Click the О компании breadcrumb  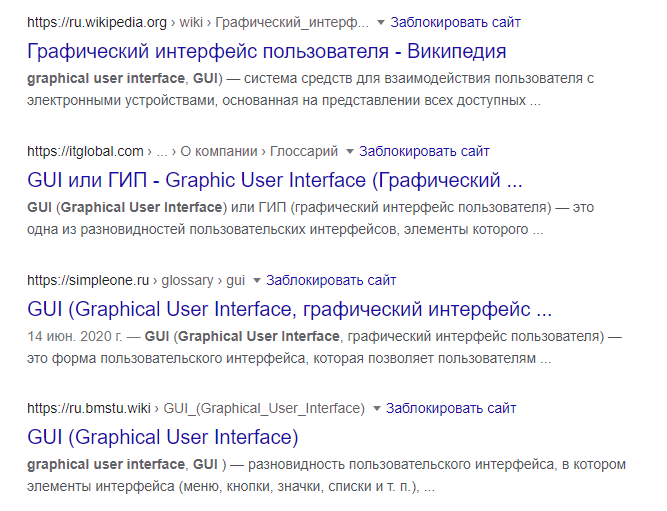(219, 151)
